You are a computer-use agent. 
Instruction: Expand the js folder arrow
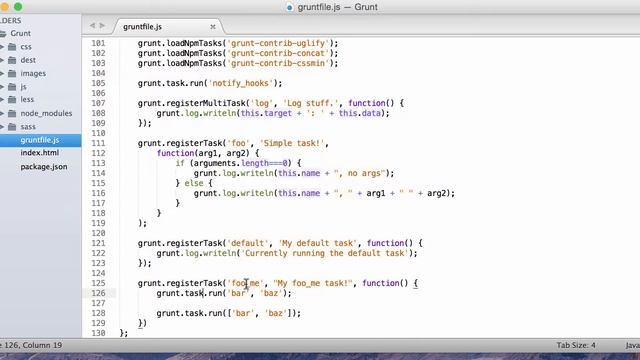point(2,87)
